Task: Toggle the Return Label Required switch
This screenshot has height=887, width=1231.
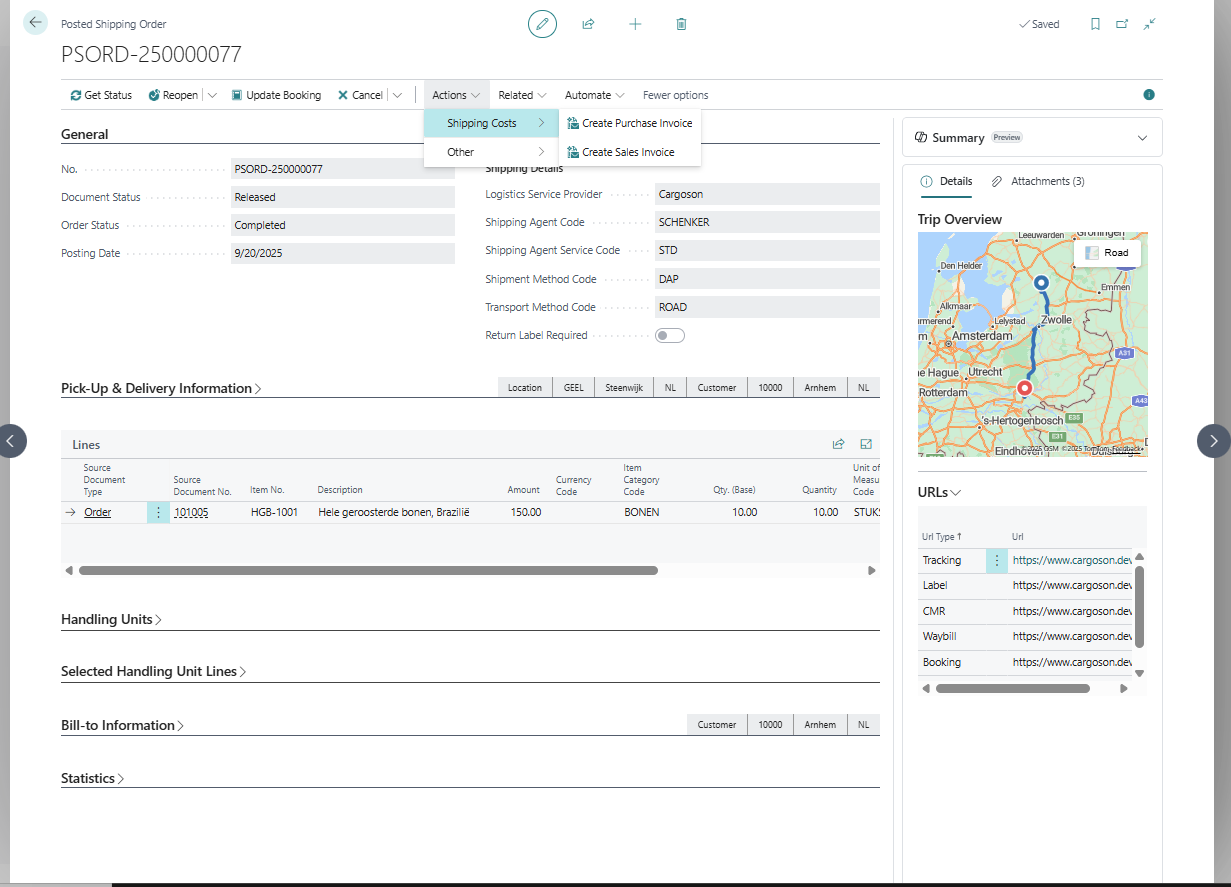Action: [670, 336]
